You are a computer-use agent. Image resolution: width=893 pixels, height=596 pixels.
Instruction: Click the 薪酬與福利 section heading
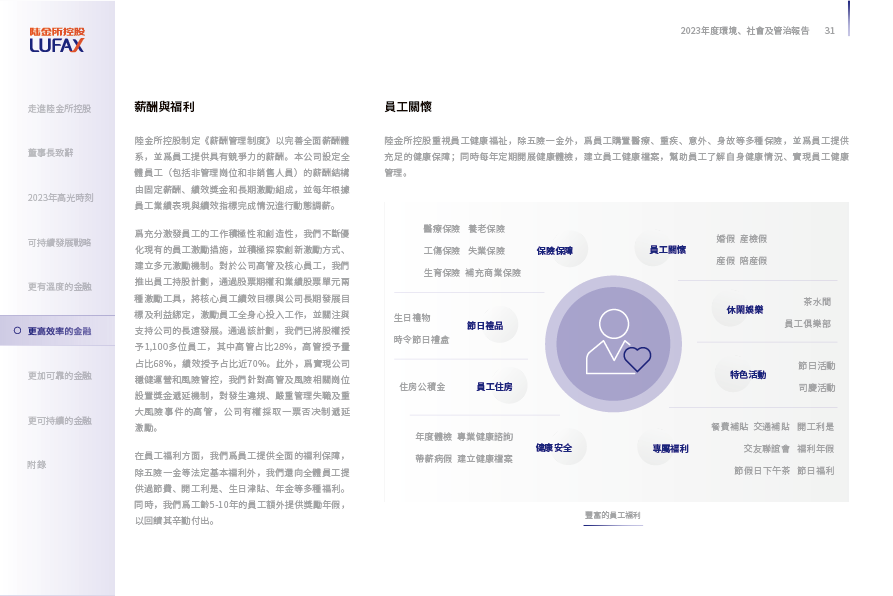click(164, 106)
